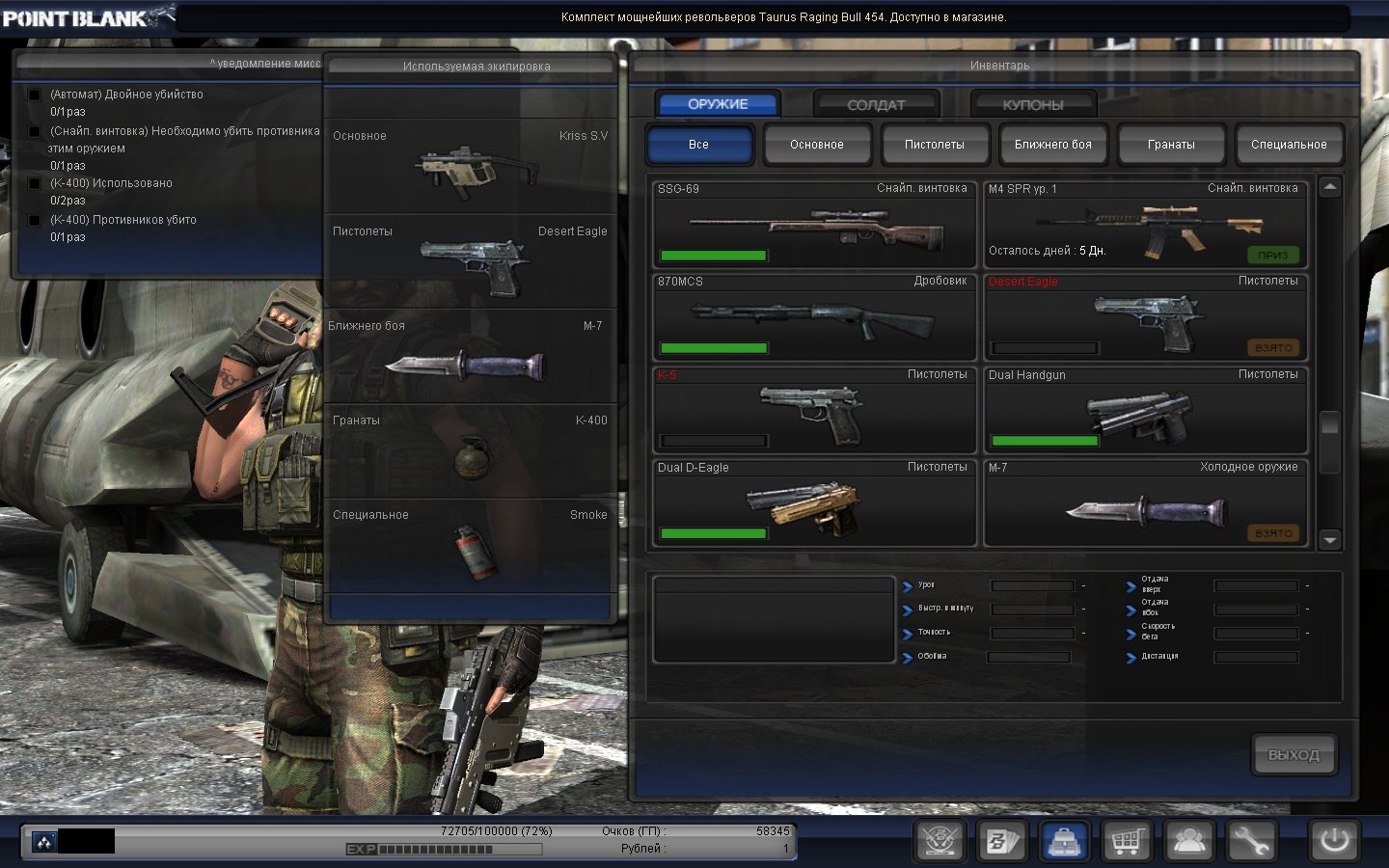This screenshot has width=1389, height=868.
Task: Select the equipped M-7 knife in Ближнего боя slot
Action: click(466, 365)
